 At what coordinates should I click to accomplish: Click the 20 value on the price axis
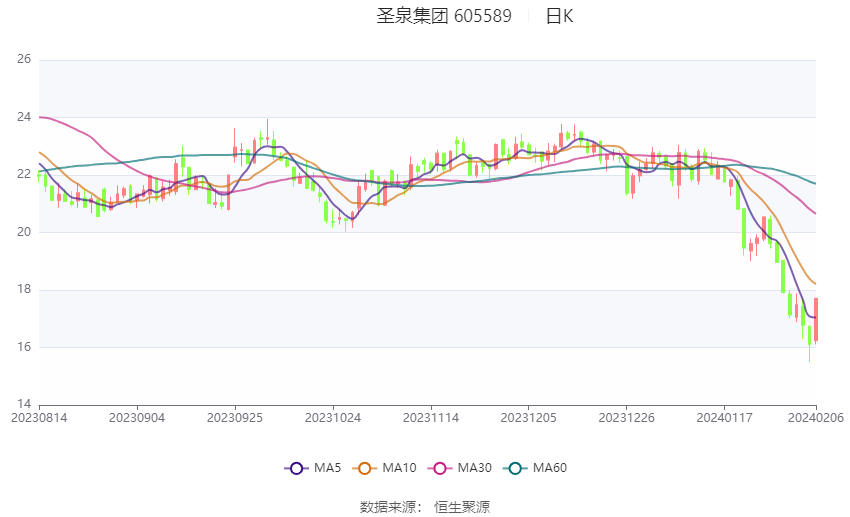(x=24, y=231)
